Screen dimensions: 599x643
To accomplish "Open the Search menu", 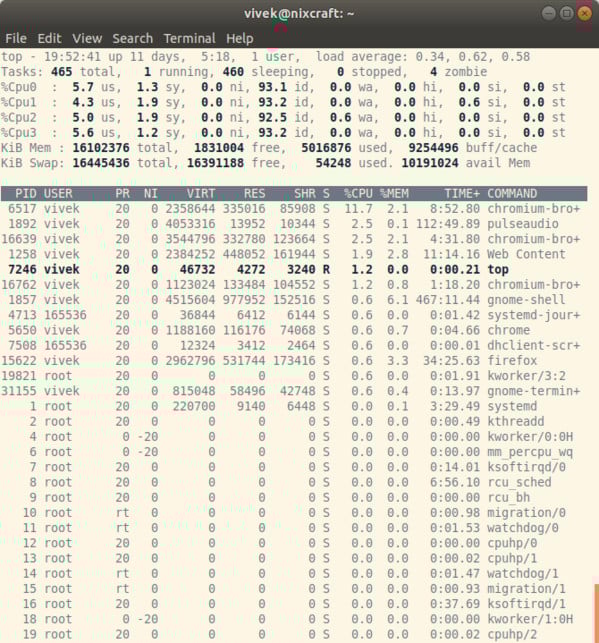I will point(132,39).
